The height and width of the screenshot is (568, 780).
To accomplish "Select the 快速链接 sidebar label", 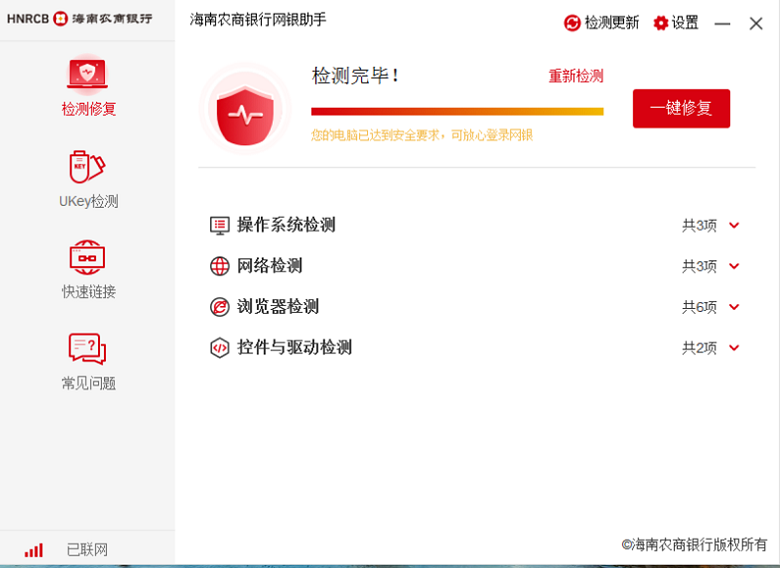I will [89, 292].
